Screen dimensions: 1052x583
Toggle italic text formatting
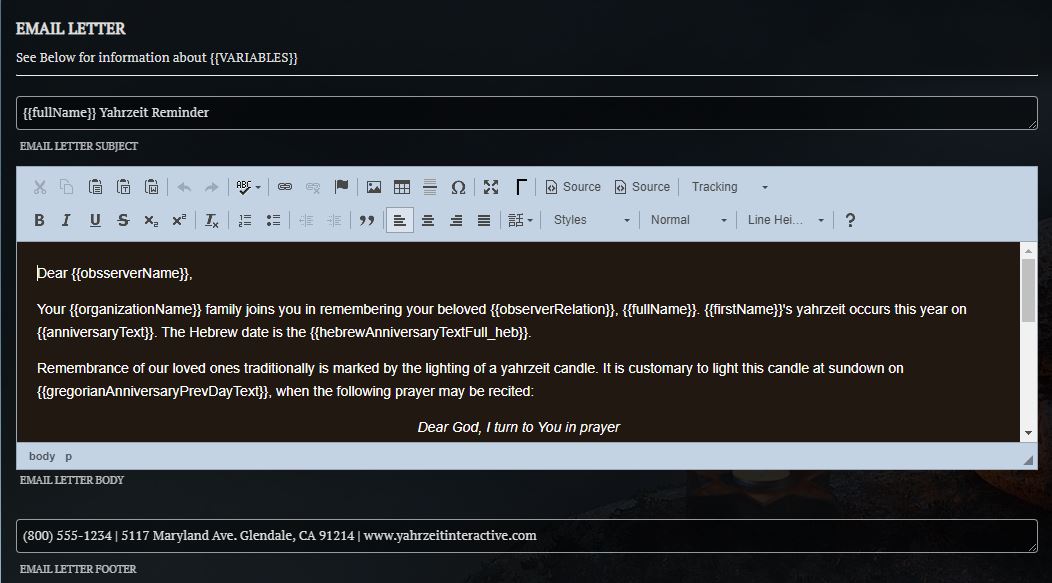[66, 220]
